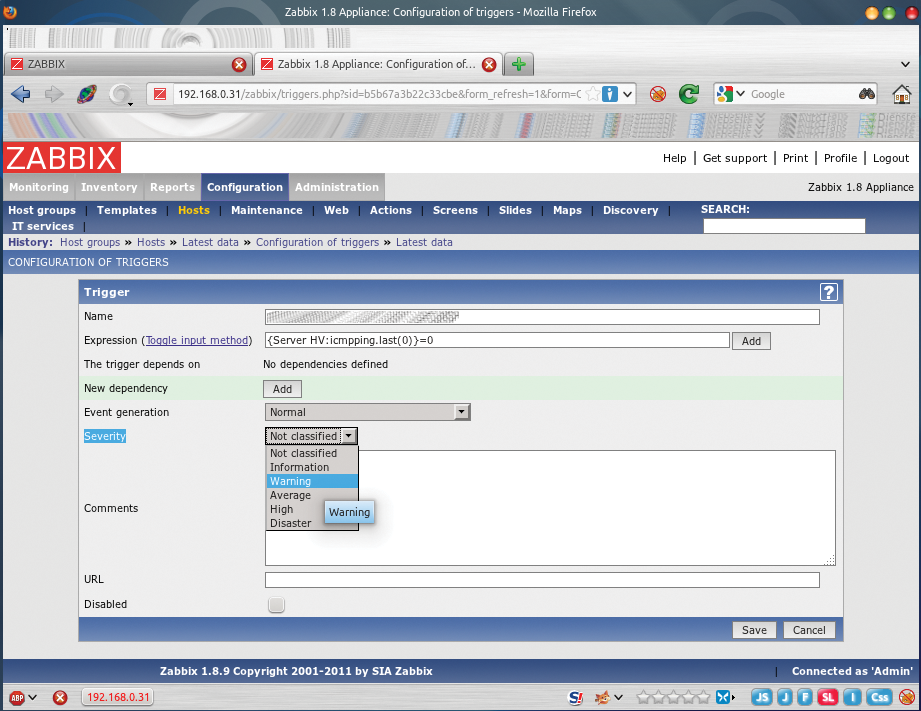
Task: Click the Firefox Home toolbar icon
Action: 901,93
